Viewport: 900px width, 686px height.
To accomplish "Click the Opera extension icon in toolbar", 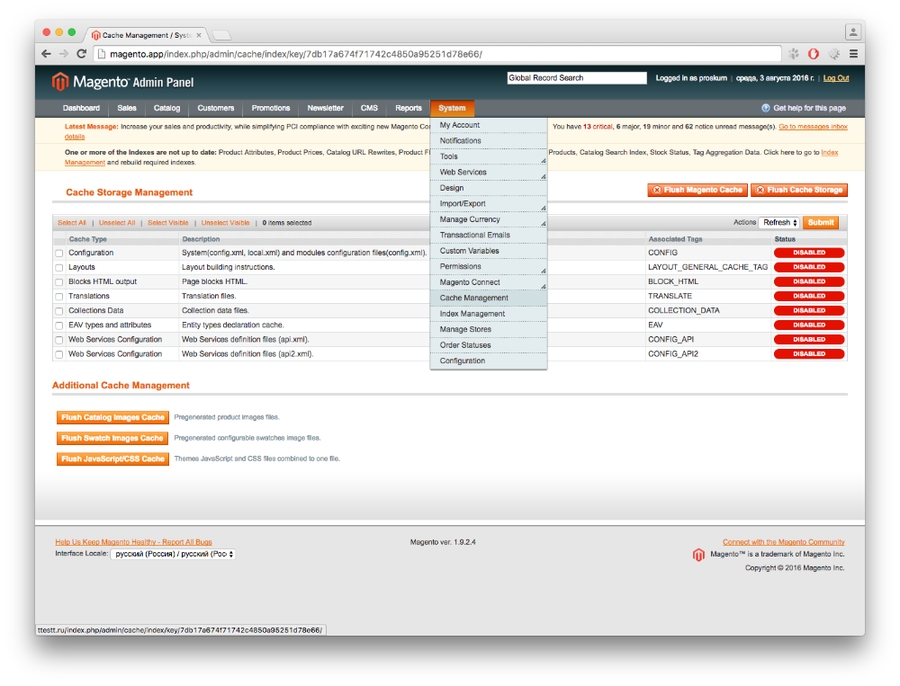I will click(x=813, y=54).
